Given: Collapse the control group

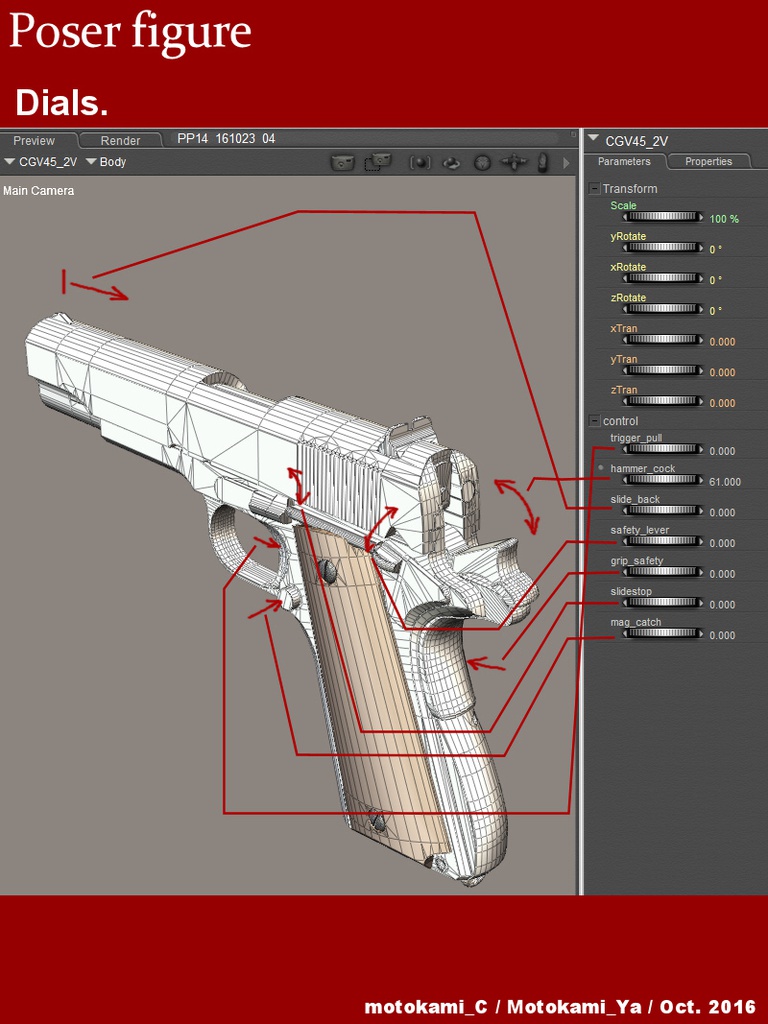Looking at the screenshot, I should pyautogui.click(x=594, y=421).
